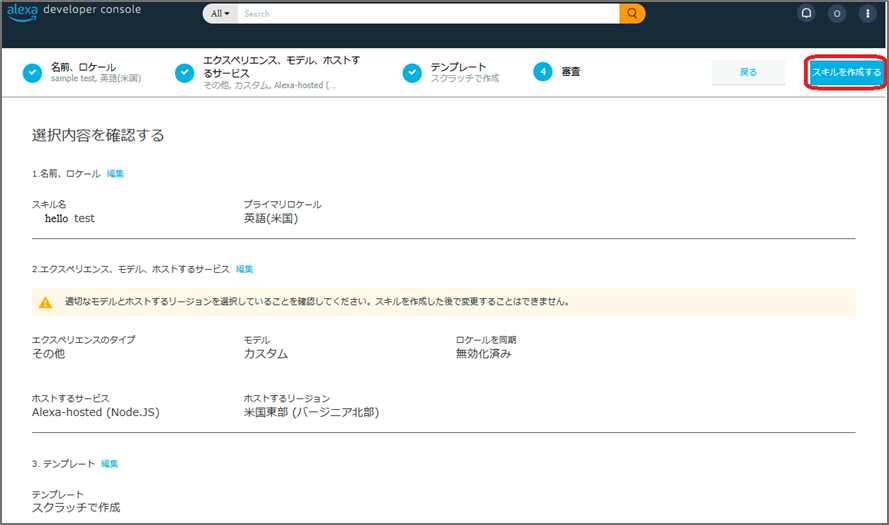Viewport: 889px width, 525px height.
Task: Go to step テンプレート checkmark
Action: click(412, 73)
